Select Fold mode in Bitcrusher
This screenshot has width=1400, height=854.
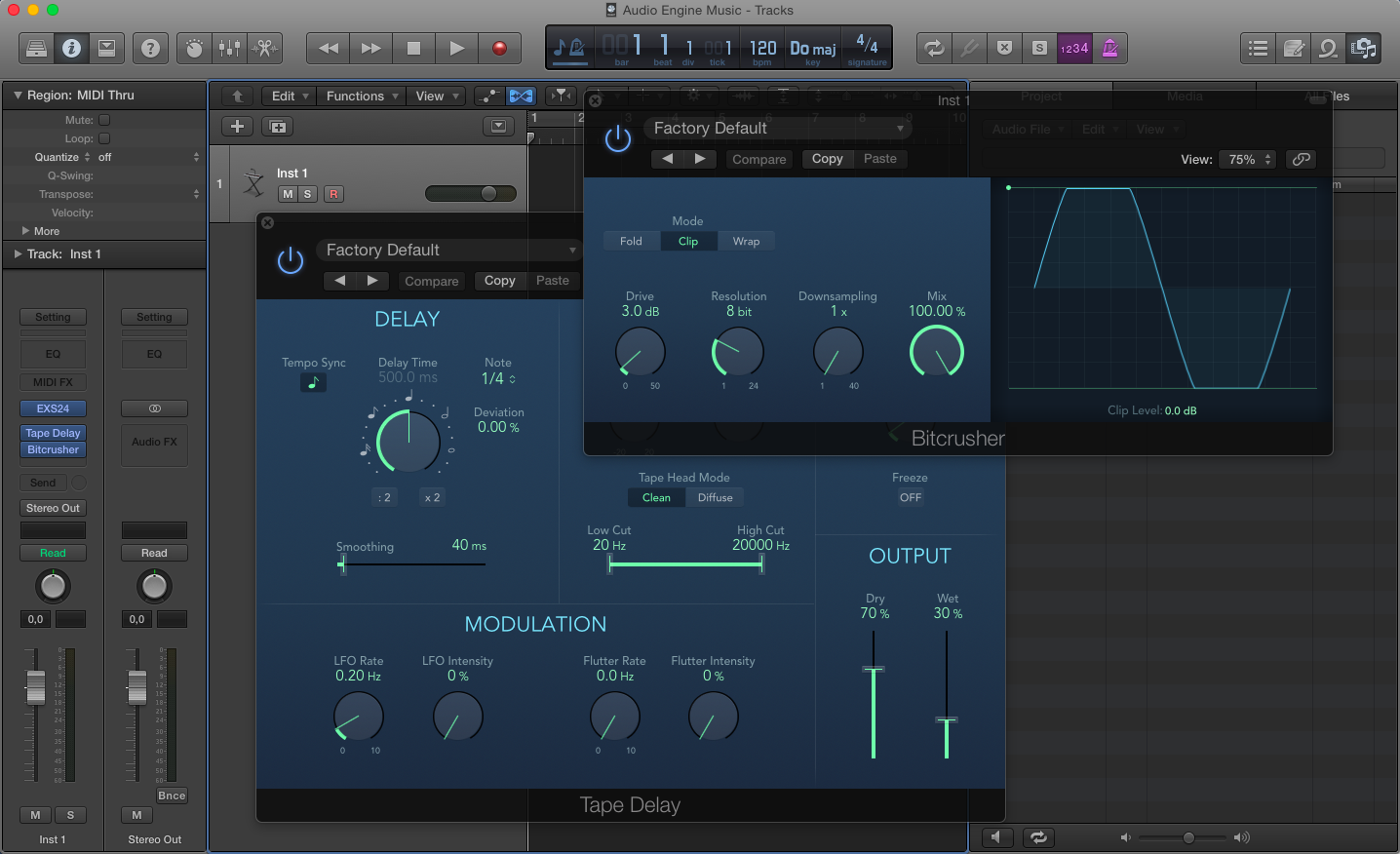click(x=632, y=241)
